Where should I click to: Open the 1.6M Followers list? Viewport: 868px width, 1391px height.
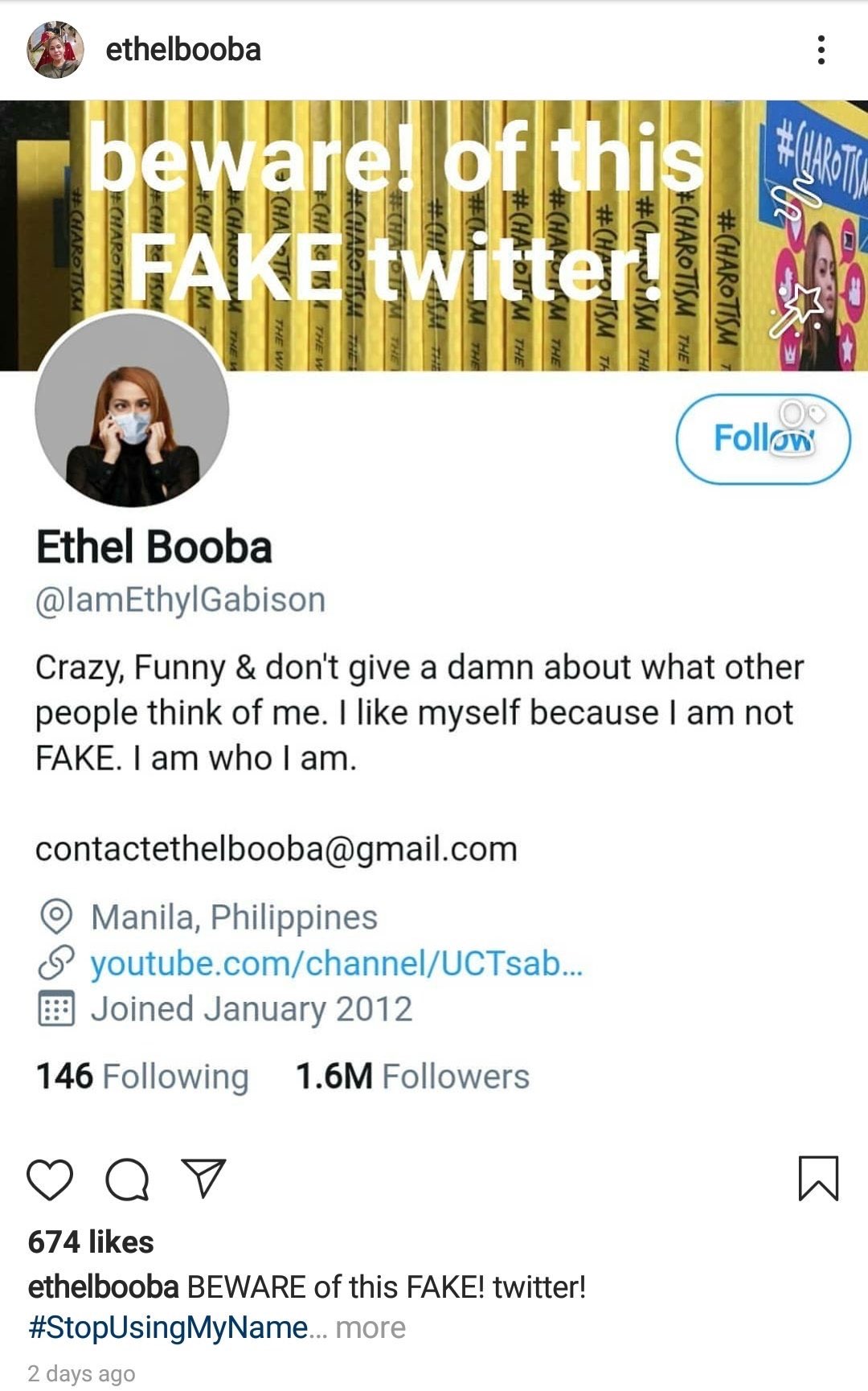point(412,1077)
